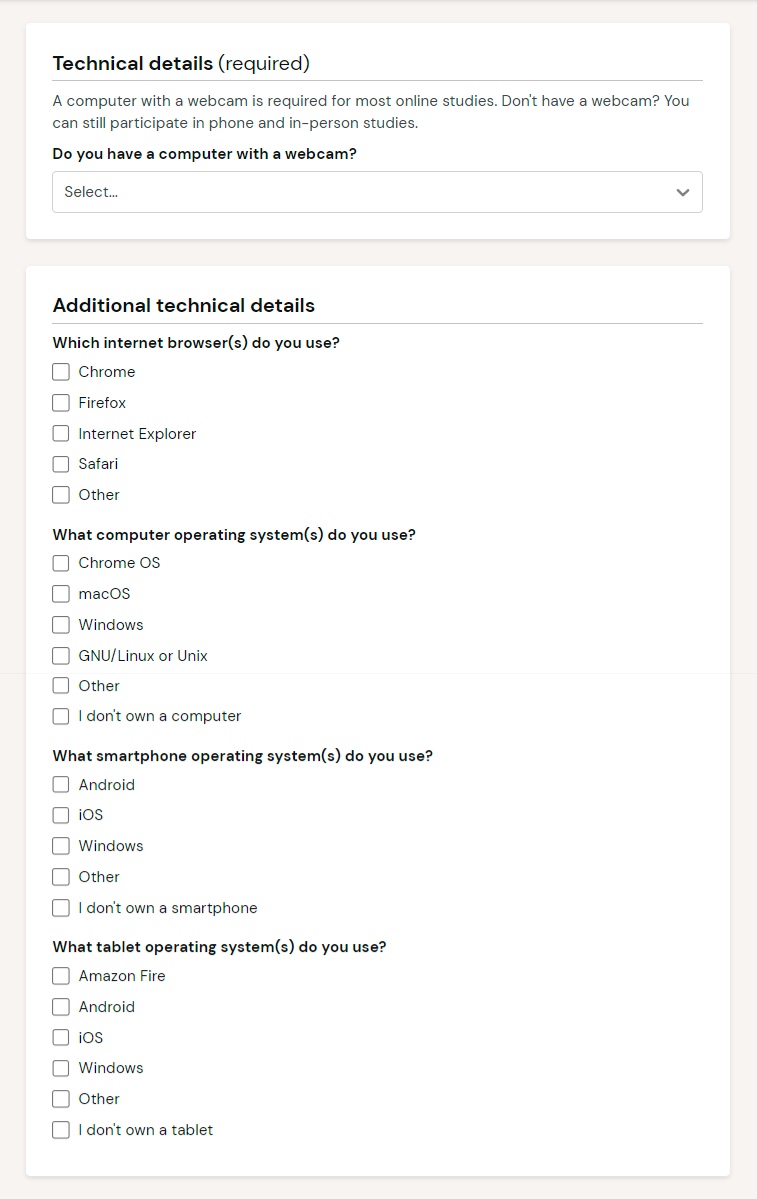
Task: Click the webcam dropdown chevron arrow
Action: 683,192
